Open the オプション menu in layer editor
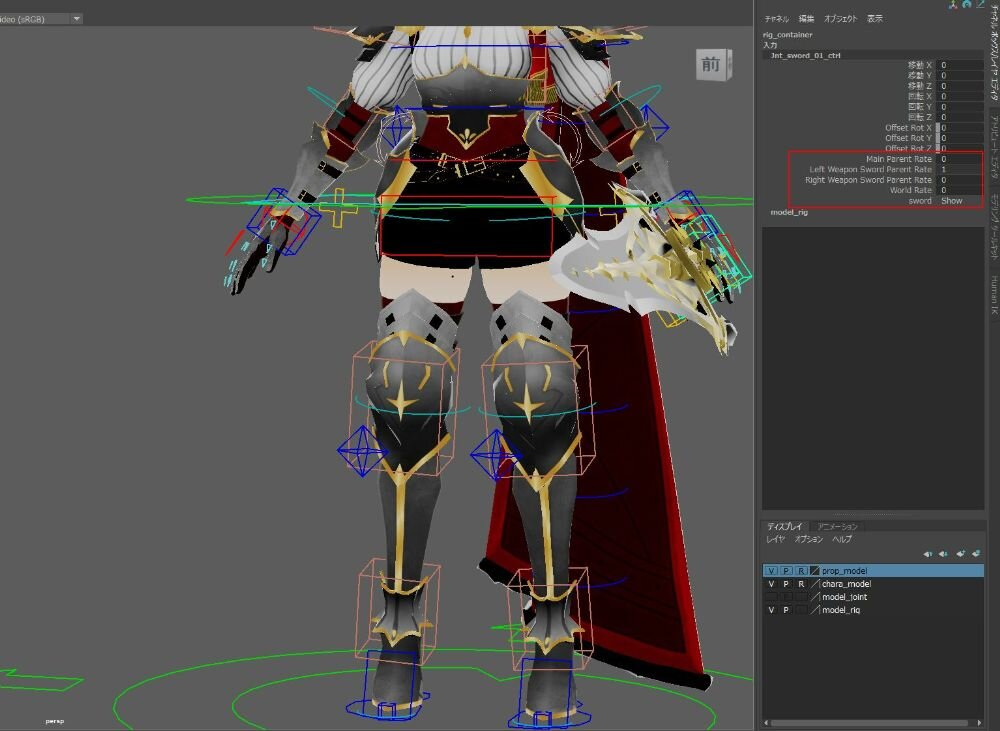 point(808,539)
